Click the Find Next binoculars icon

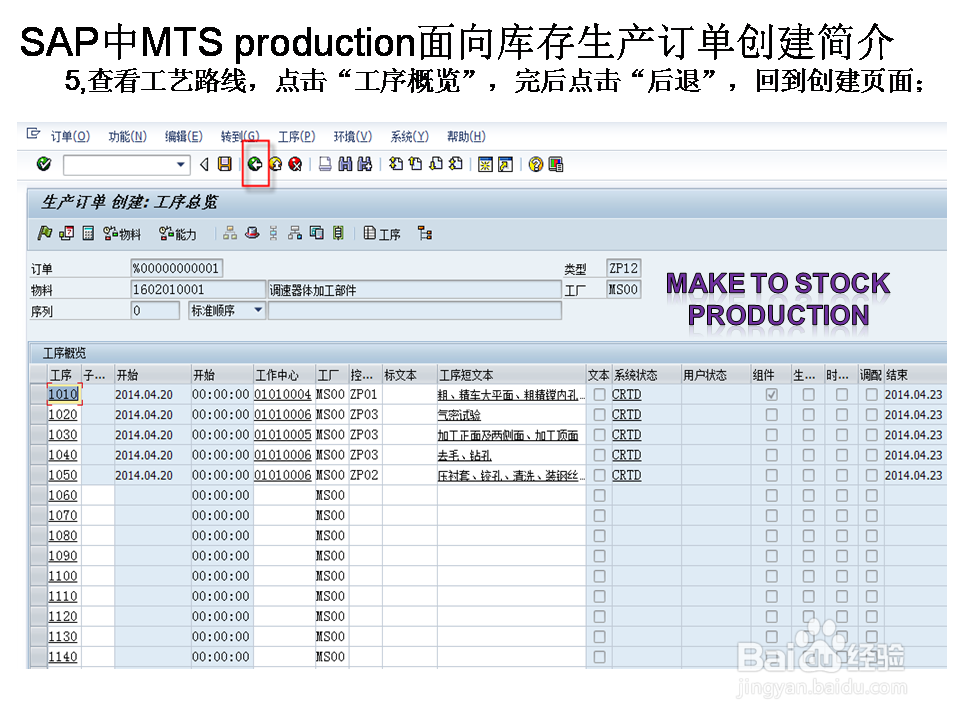coord(365,164)
